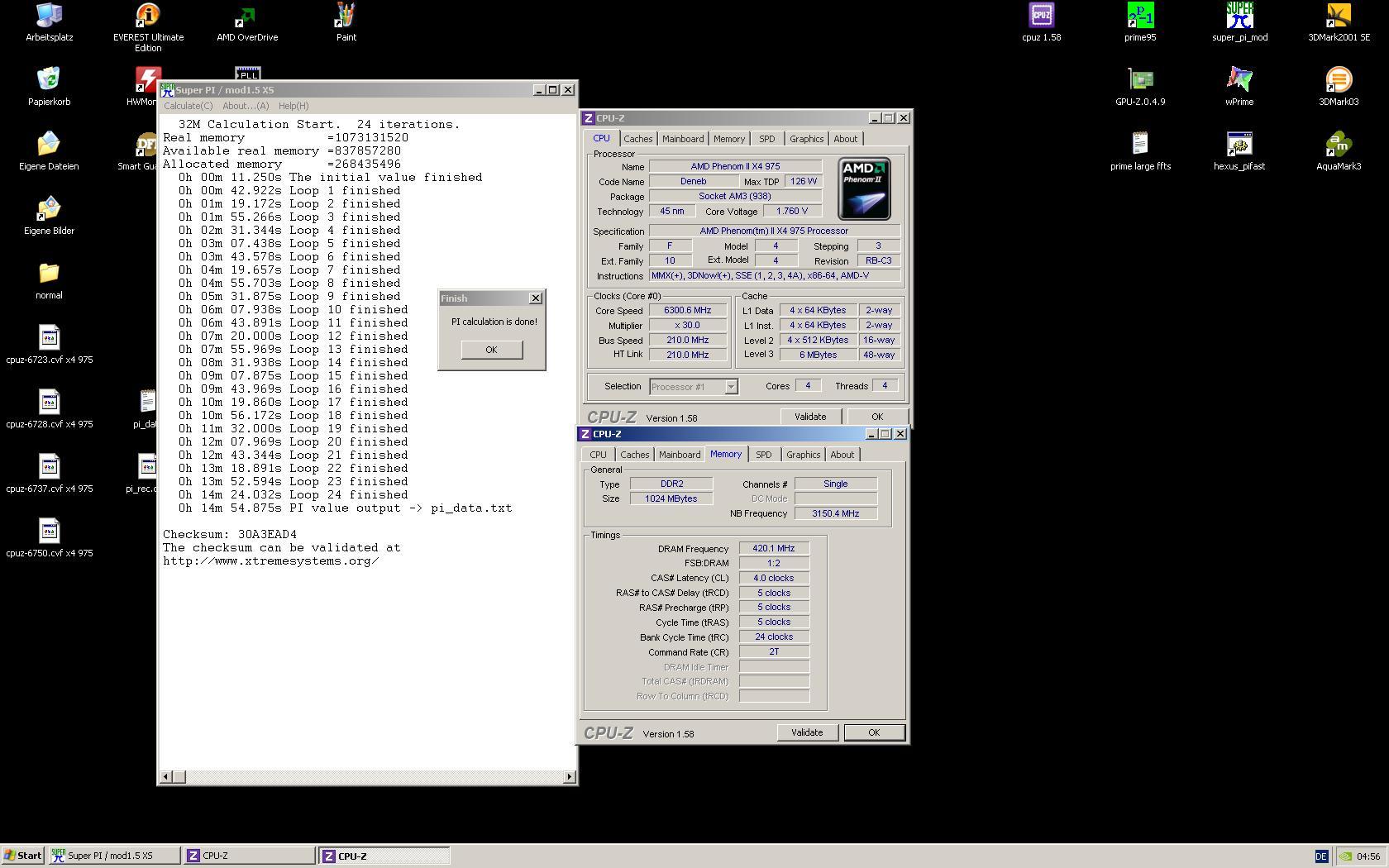Launch the 3DMark03 desktop icon
The width and height of the screenshot is (1389, 868).
(1339, 87)
